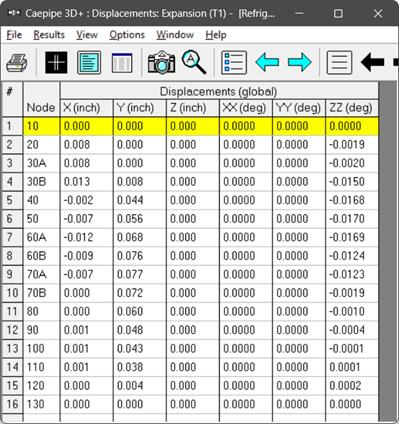Screen dimensions: 399x424
Task: Click row number 9 header
Action: [12, 274]
